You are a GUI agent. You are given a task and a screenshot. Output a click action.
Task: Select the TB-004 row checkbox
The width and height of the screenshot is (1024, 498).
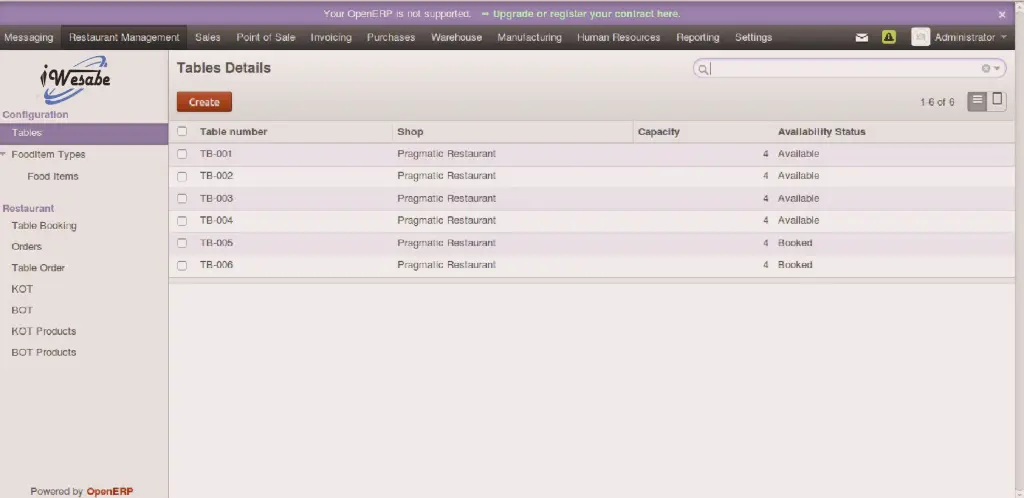(182, 221)
